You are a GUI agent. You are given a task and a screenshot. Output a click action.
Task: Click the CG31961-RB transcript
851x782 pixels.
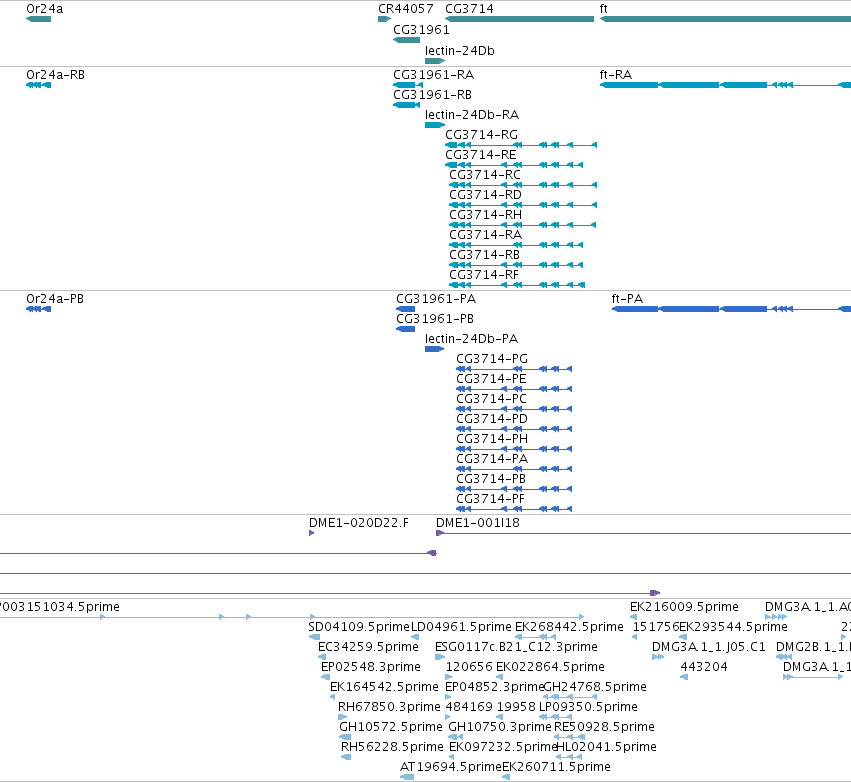click(407, 105)
